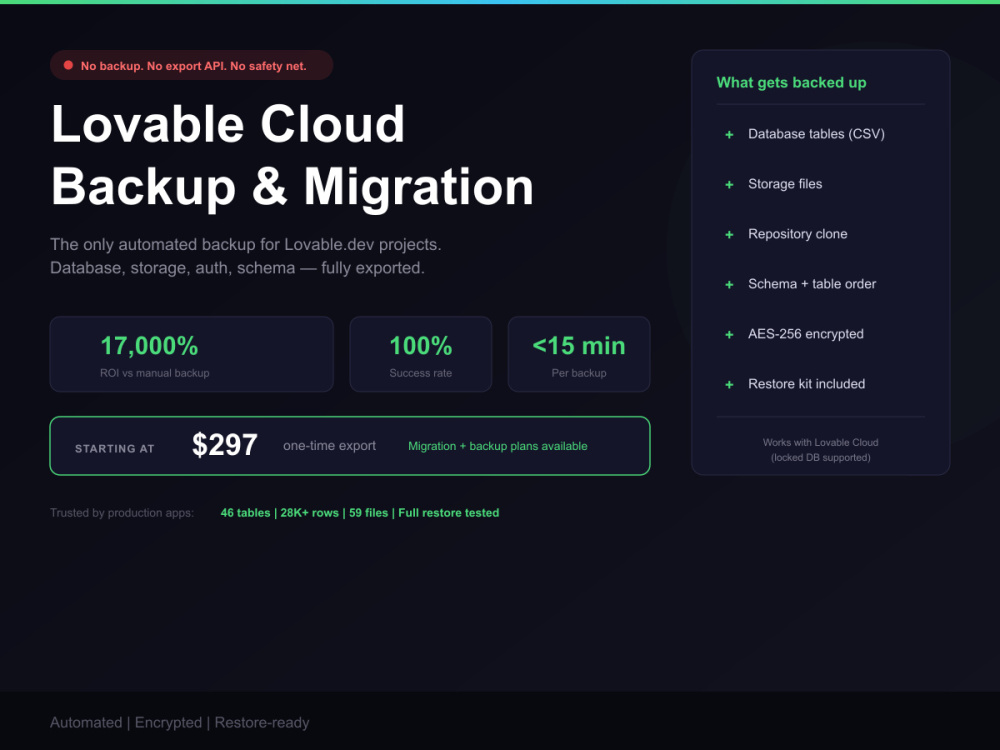Click 'Restore-ready' in the footer
1000x750 pixels.
262,723
